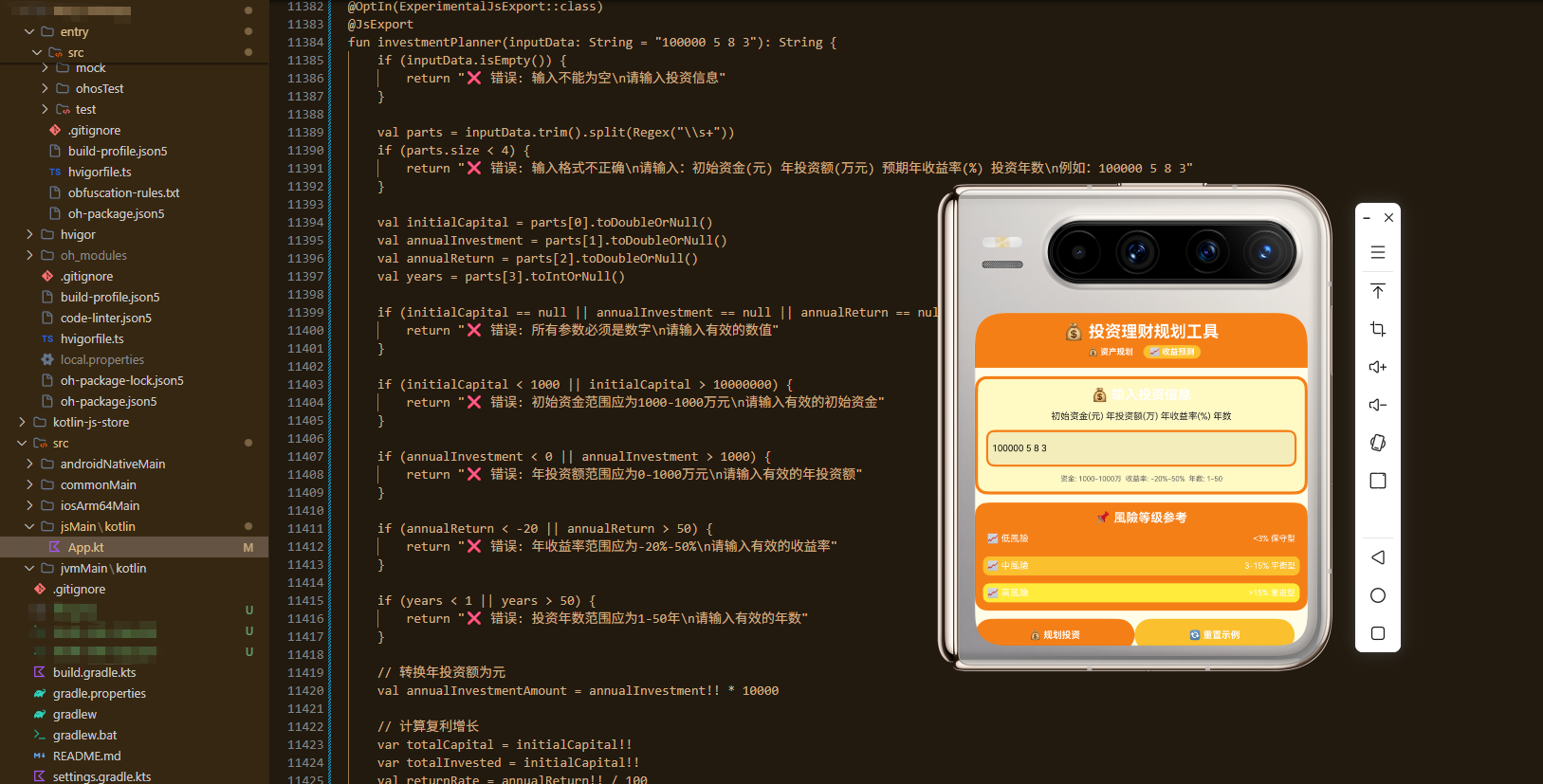The image size is (1543, 784).
Task: Expand the mock folder
Action: click(45, 67)
